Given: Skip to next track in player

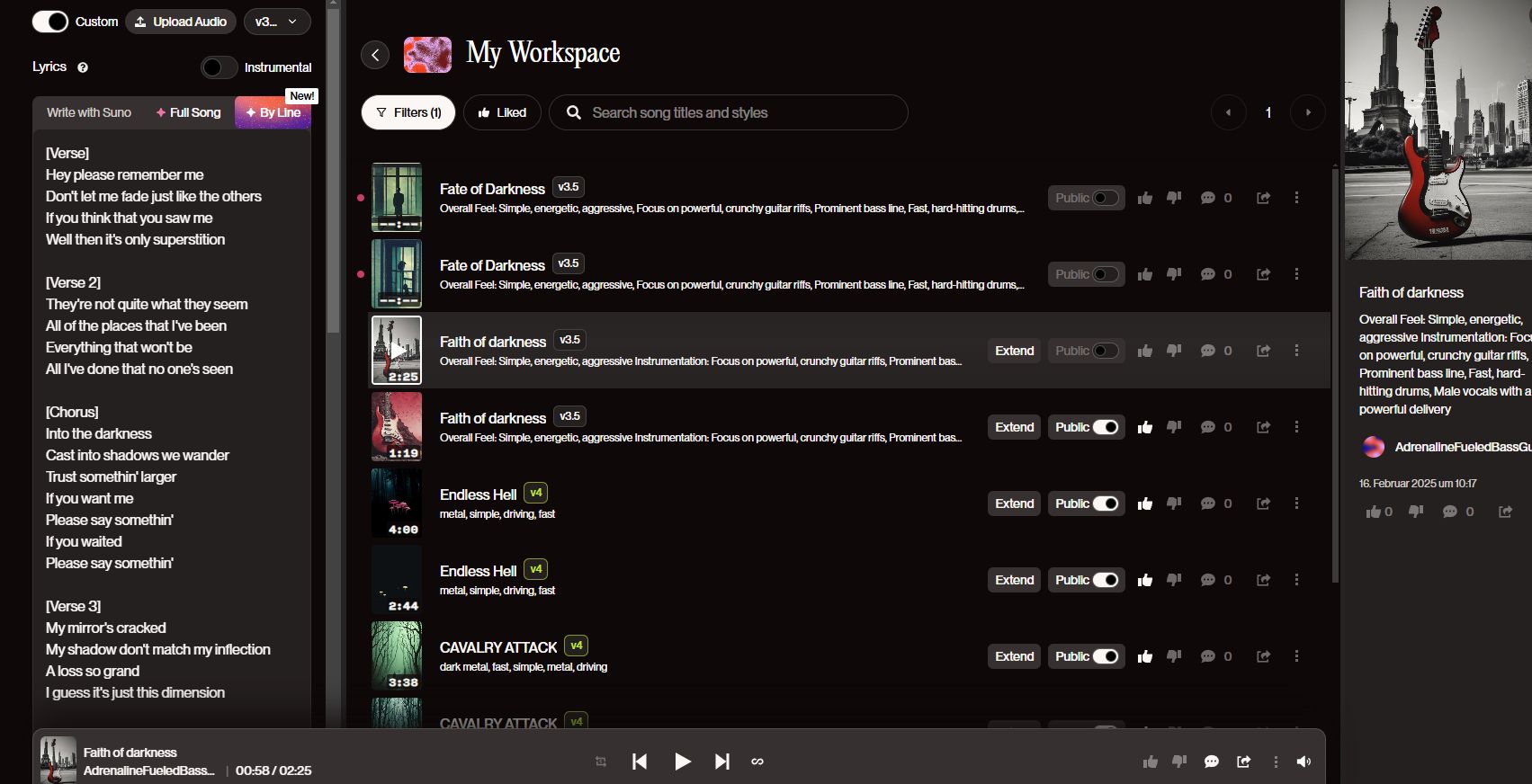Looking at the screenshot, I should 721,762.
